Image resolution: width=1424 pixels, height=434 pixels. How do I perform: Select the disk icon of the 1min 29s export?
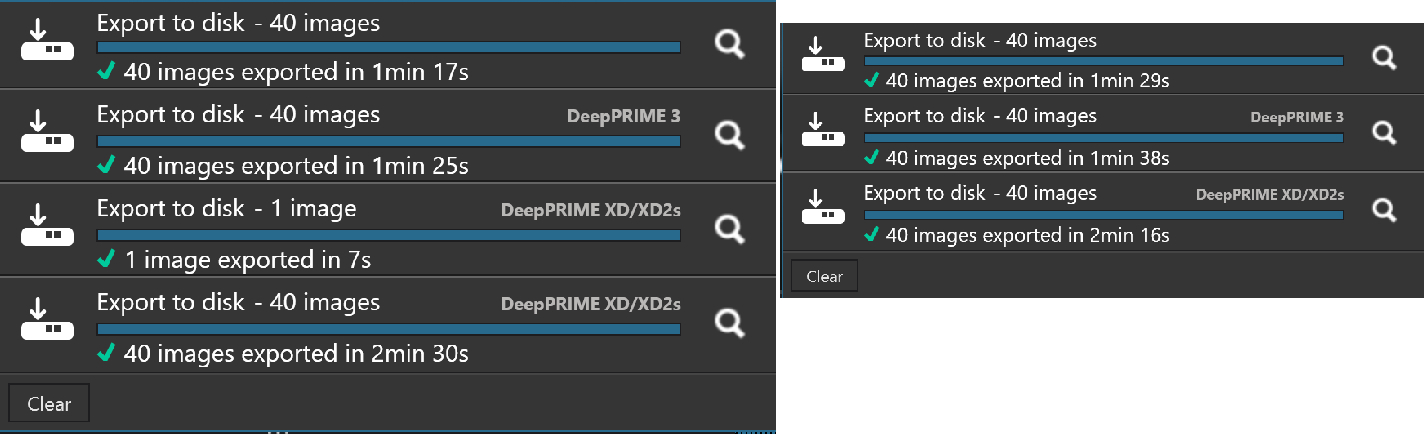click(826, 58)
